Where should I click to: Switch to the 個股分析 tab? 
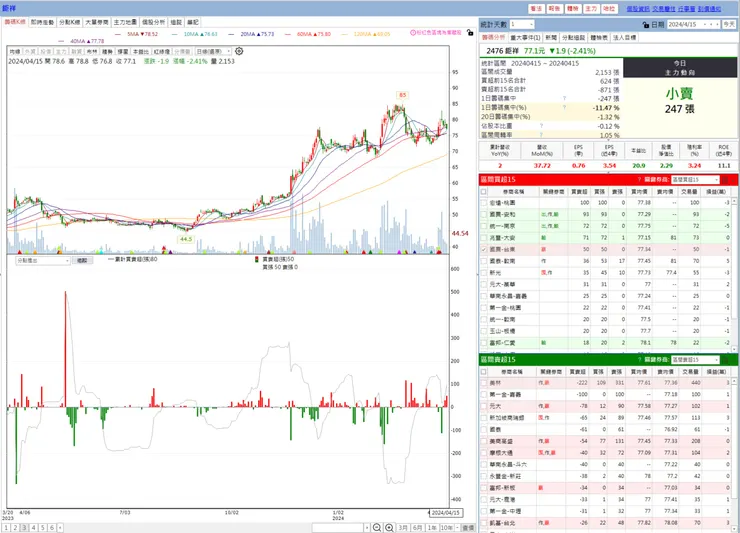pos(153,22)
